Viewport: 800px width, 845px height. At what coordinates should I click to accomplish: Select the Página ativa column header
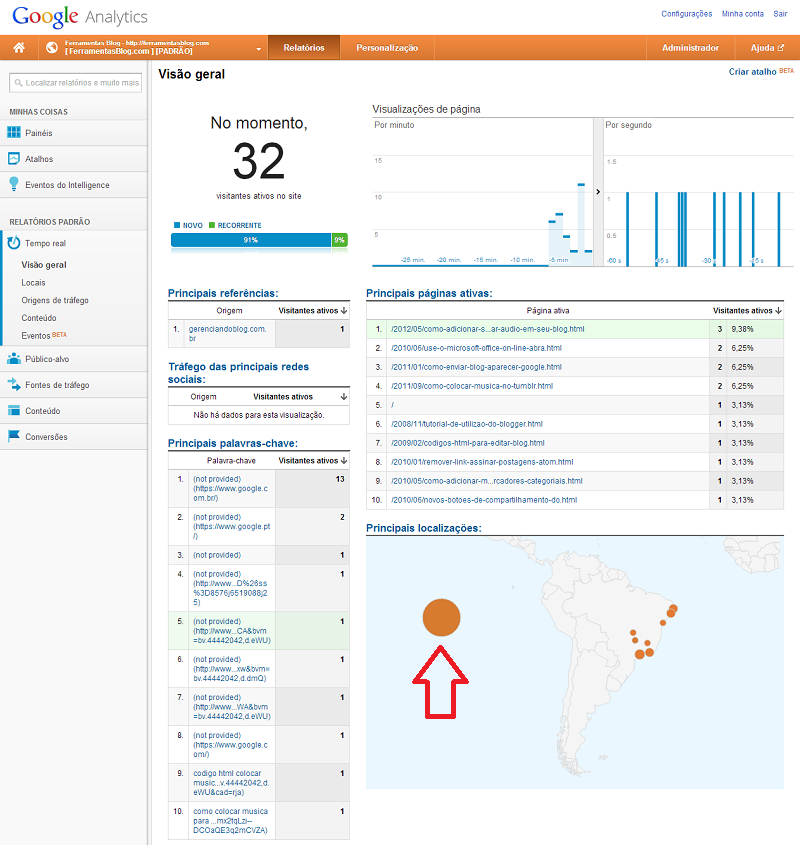click(x=548, y=310)
